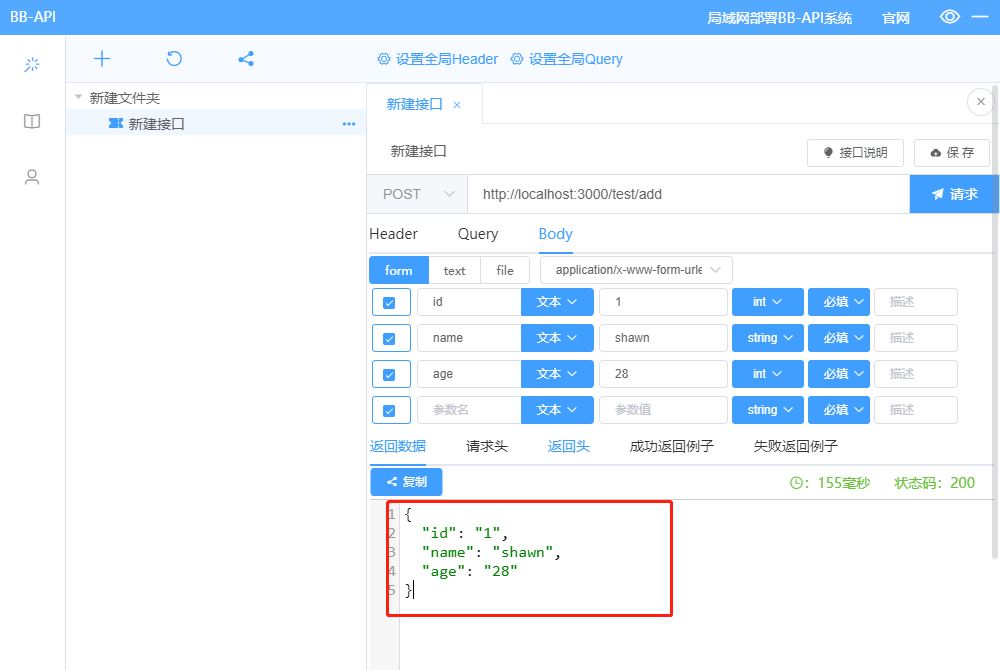Image resolution: width=1000 pixels, height=670 pixels.
Task: Create a new item with the plus icon
Action: (101, 58)
